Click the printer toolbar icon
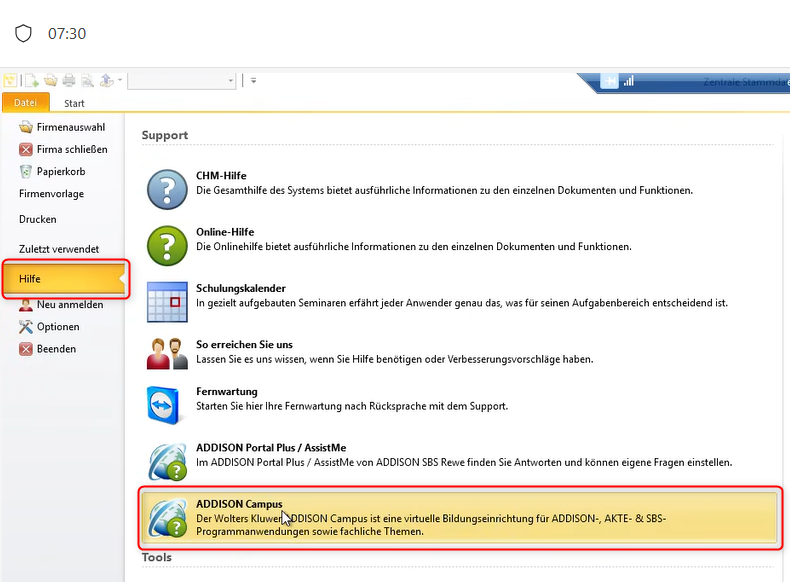This screenshot has width=790, height=582. [69, 81]
